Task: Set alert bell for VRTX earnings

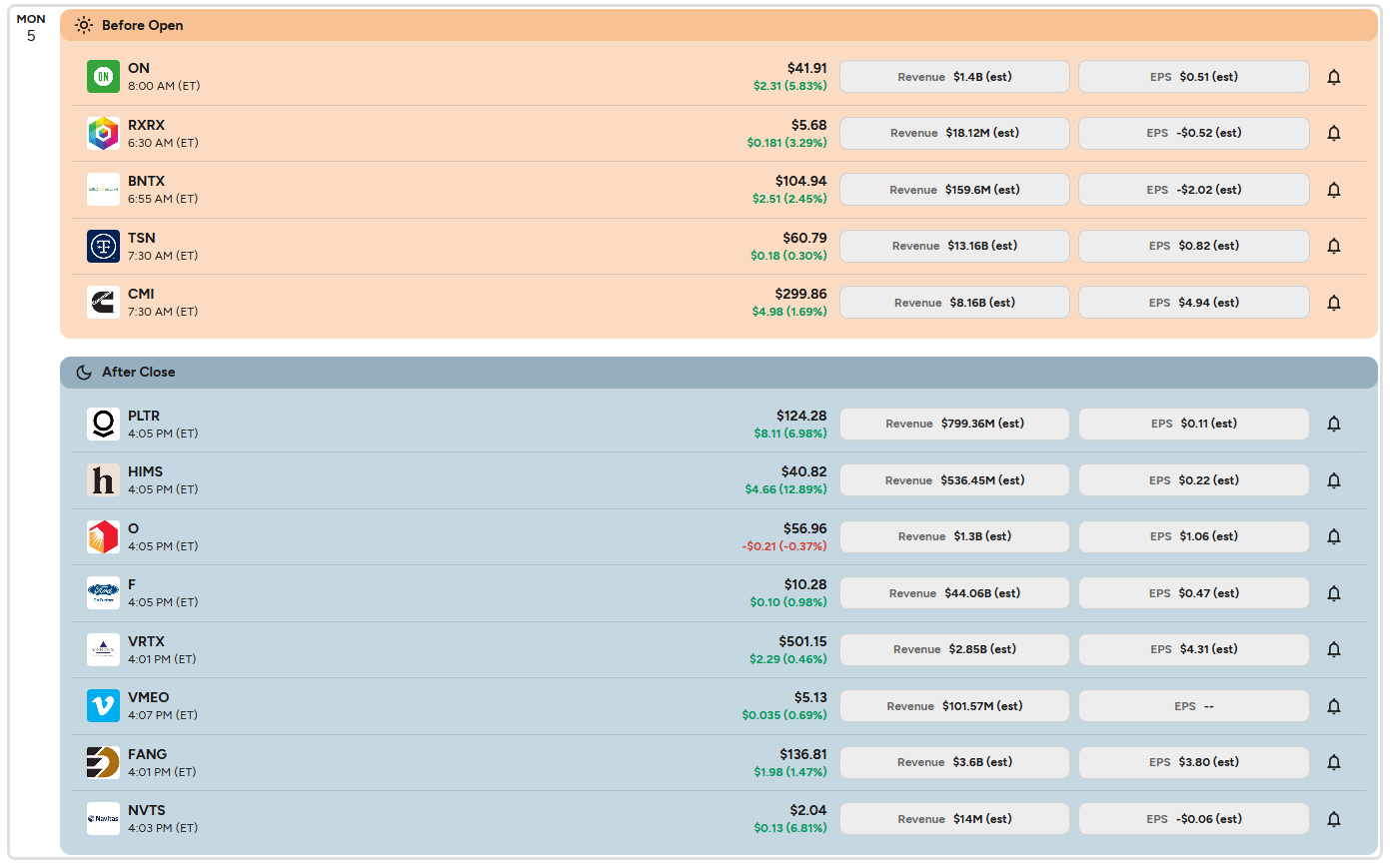Action: pos(1333,649)
